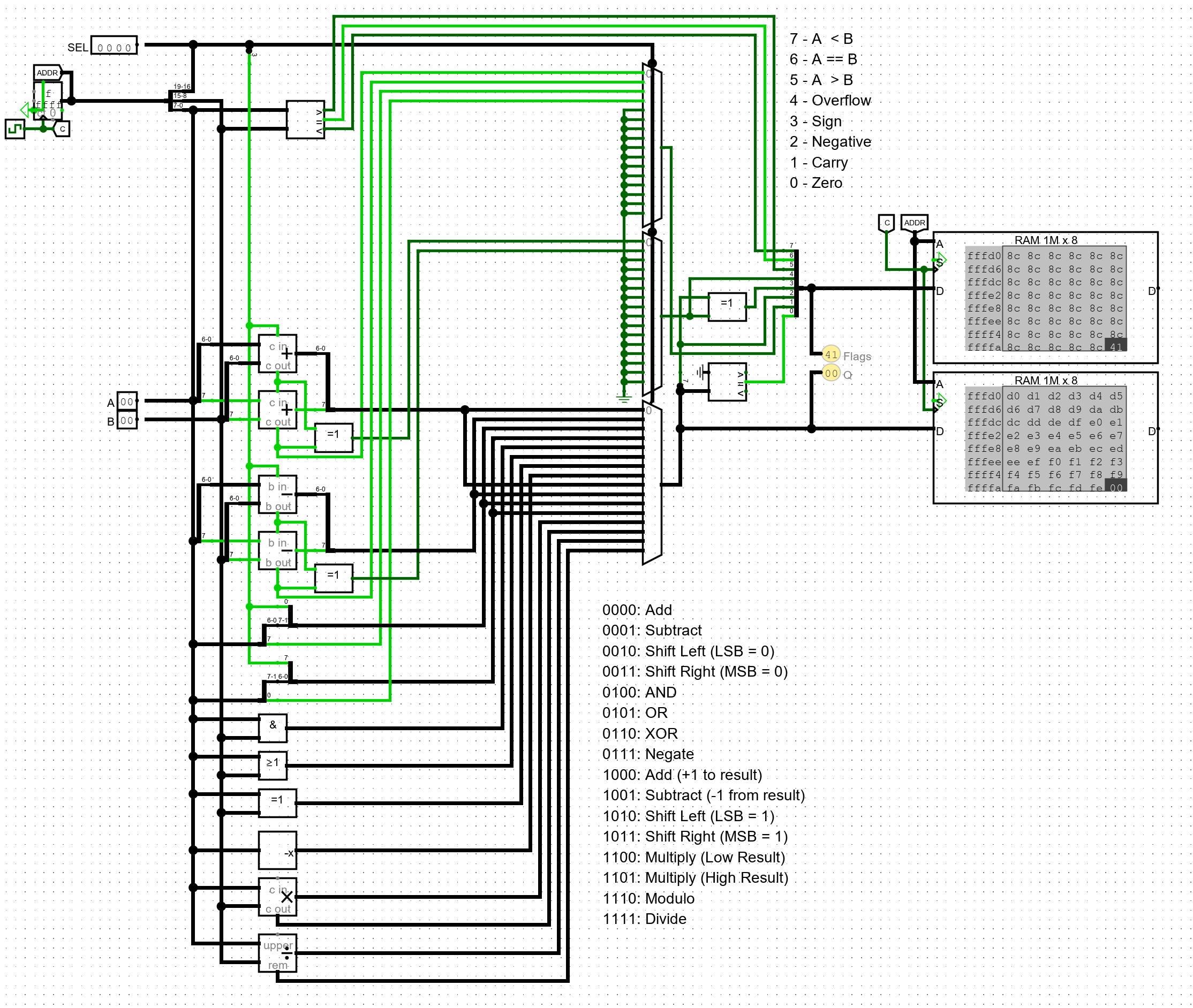Click the '0000: Add' text label
This screenshot has width=1193, height=1008.
(x=637, y=610)
